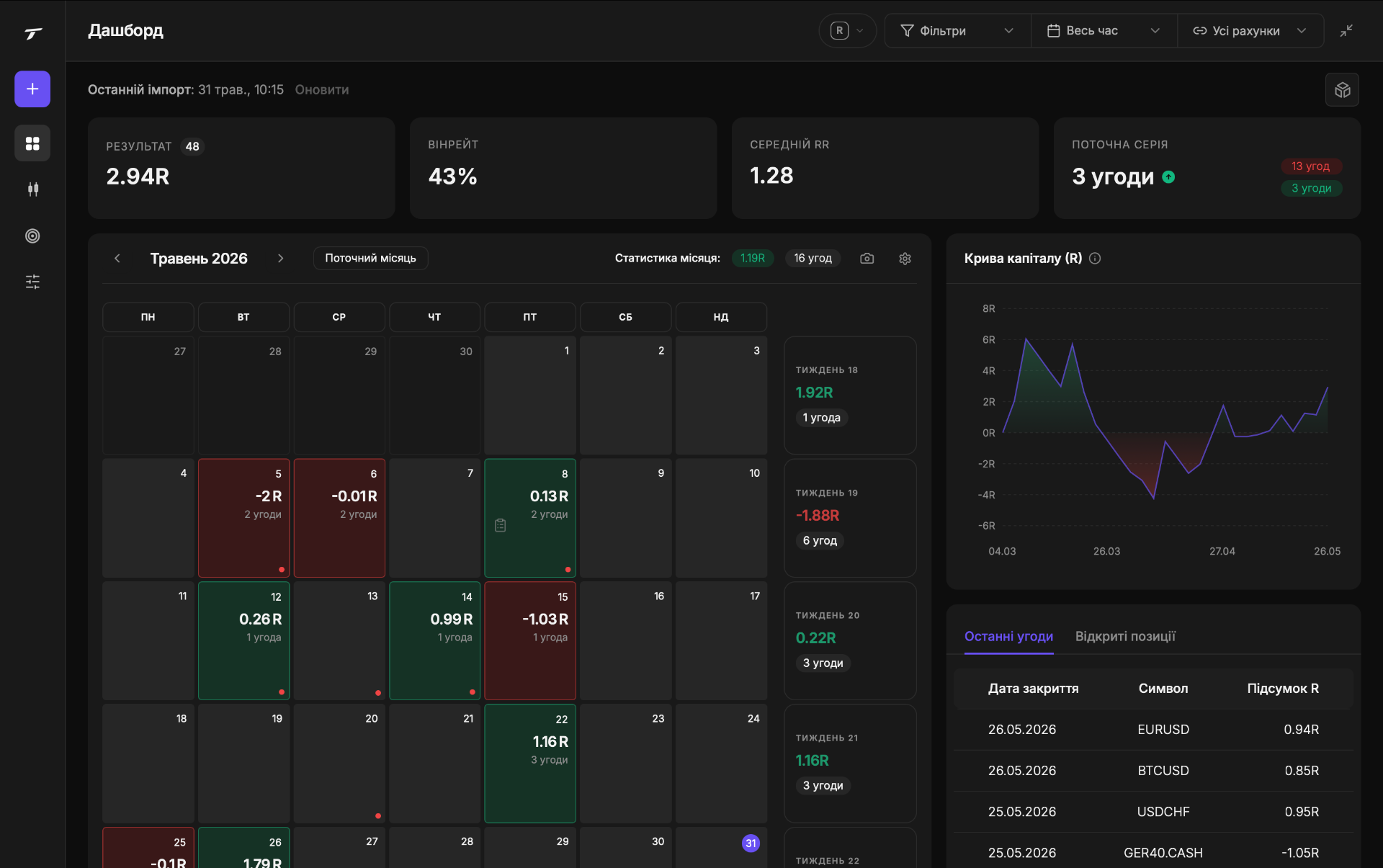Click the Результат card showing 2.94R

tap(241, 168)
